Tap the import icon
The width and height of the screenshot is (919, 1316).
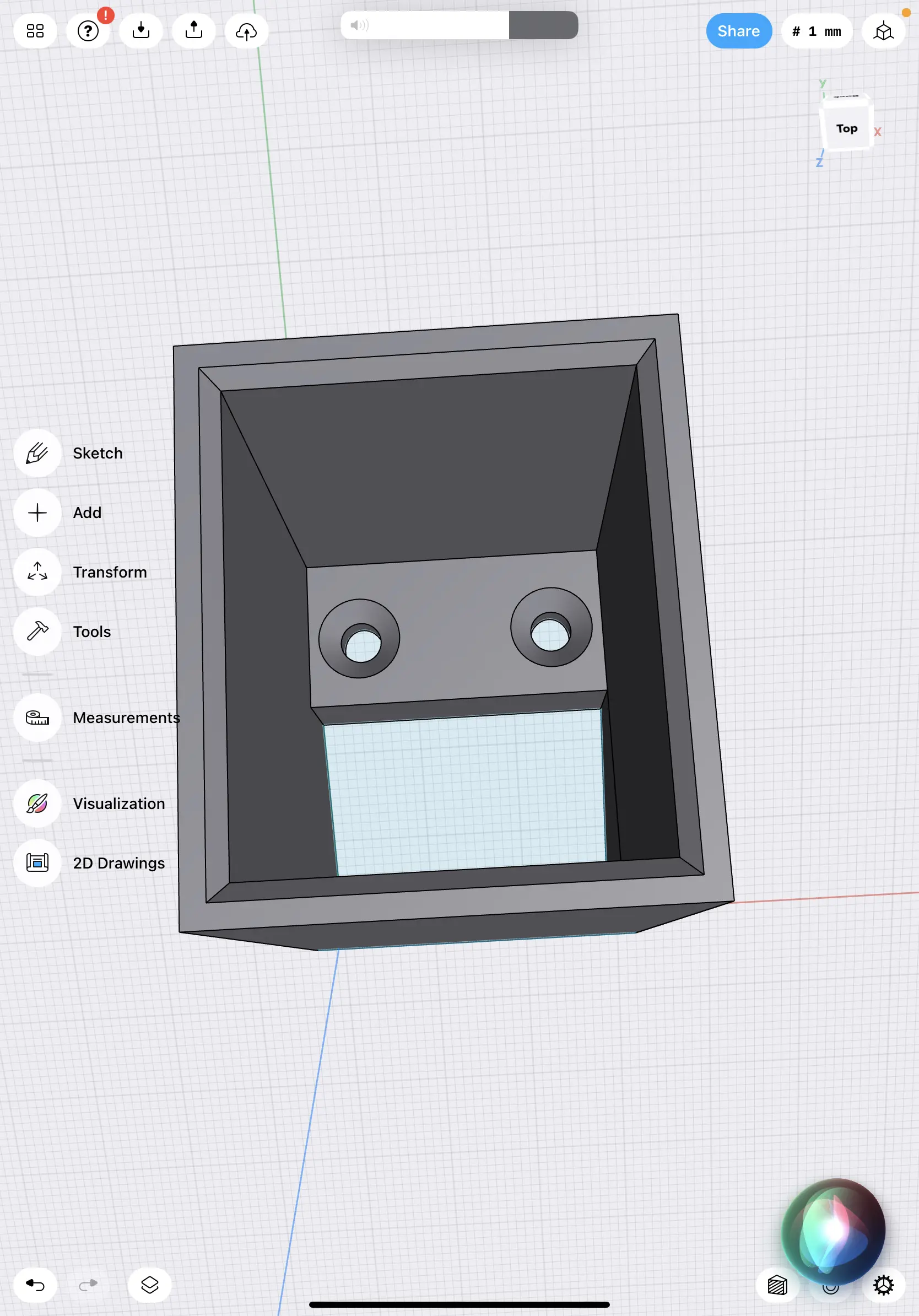pyautogui.click(x=141, y=31)
